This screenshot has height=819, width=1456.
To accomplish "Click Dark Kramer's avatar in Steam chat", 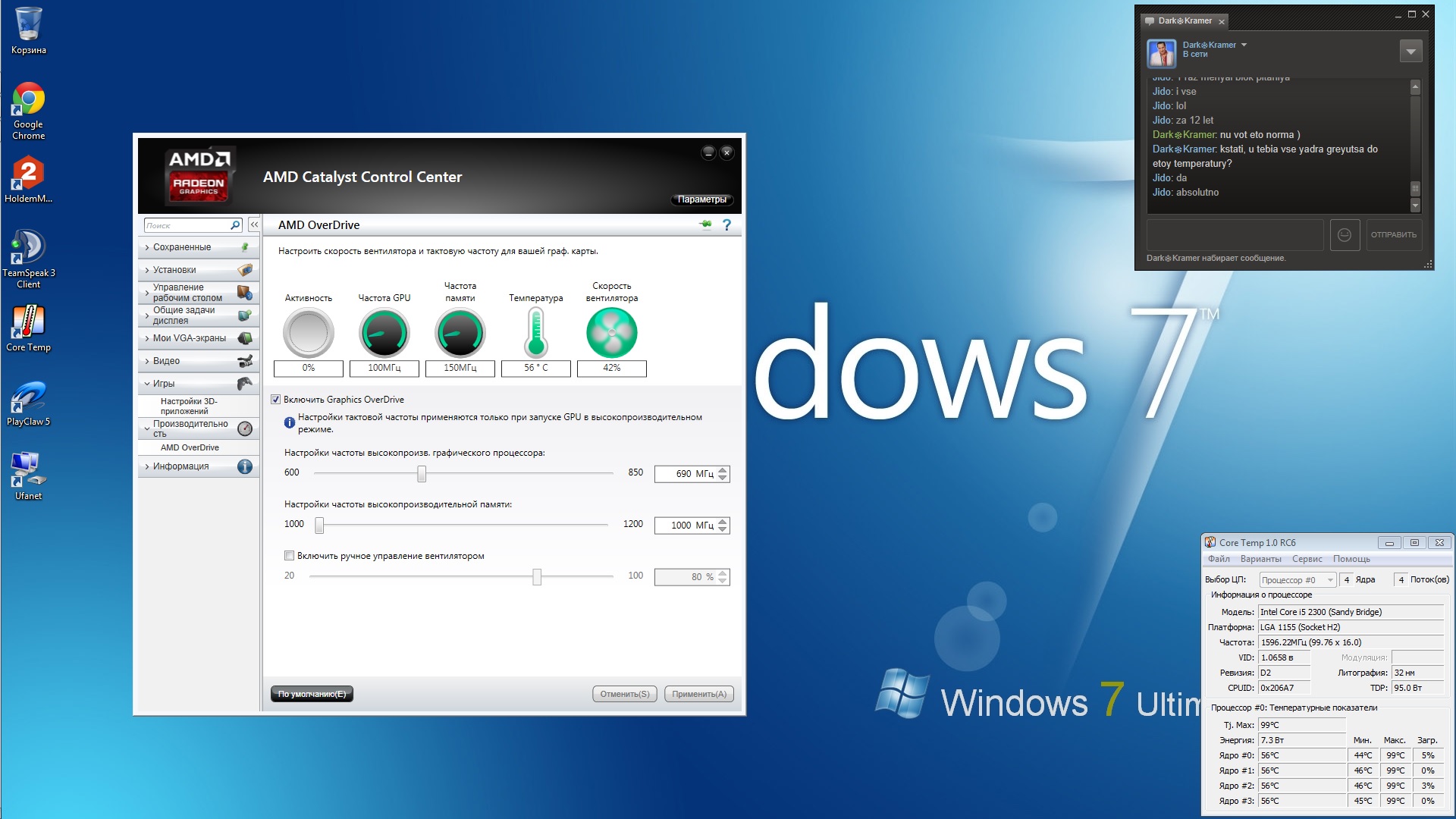I will 1161,52.
